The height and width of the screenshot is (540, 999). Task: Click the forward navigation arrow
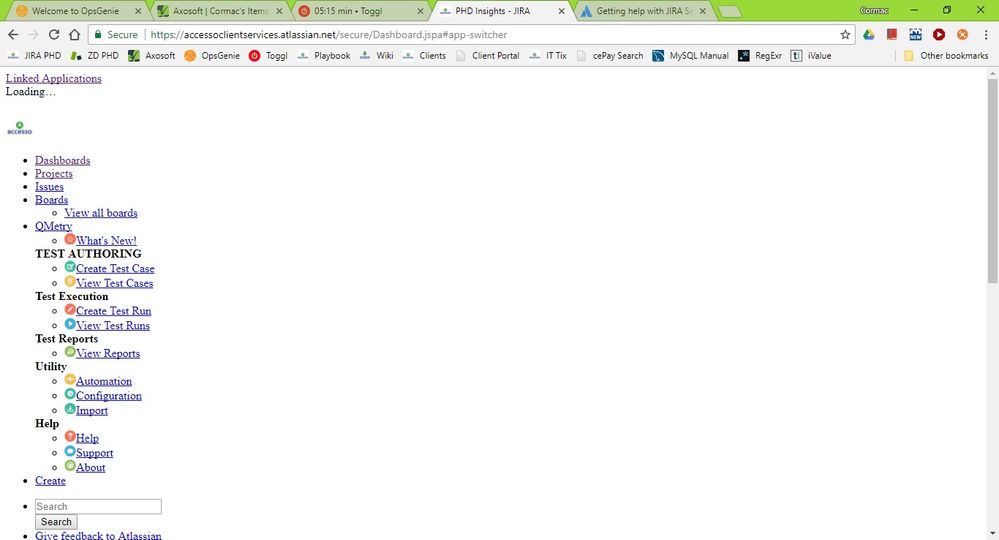coord(34,34)
